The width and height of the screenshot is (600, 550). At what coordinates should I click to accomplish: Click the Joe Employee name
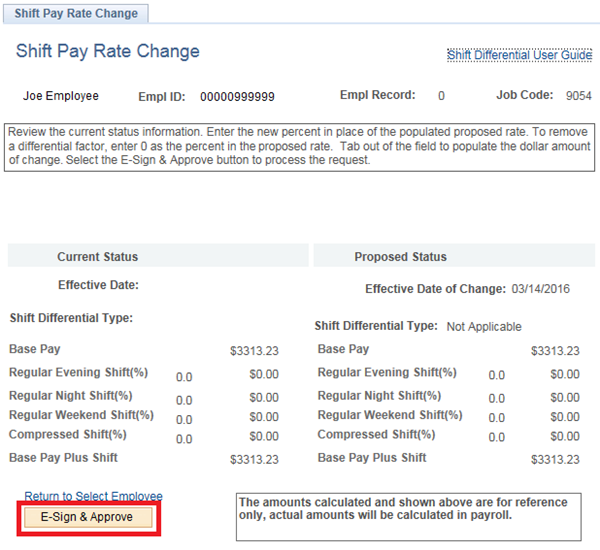click(61, 96)
